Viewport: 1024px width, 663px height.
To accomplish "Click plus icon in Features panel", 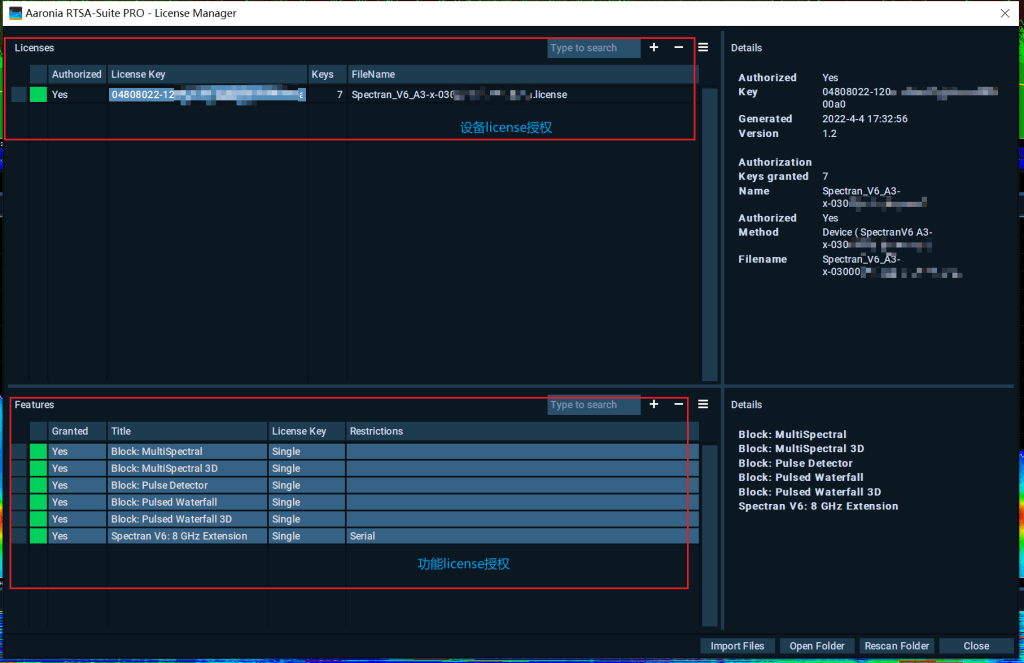I will point(654,405).
